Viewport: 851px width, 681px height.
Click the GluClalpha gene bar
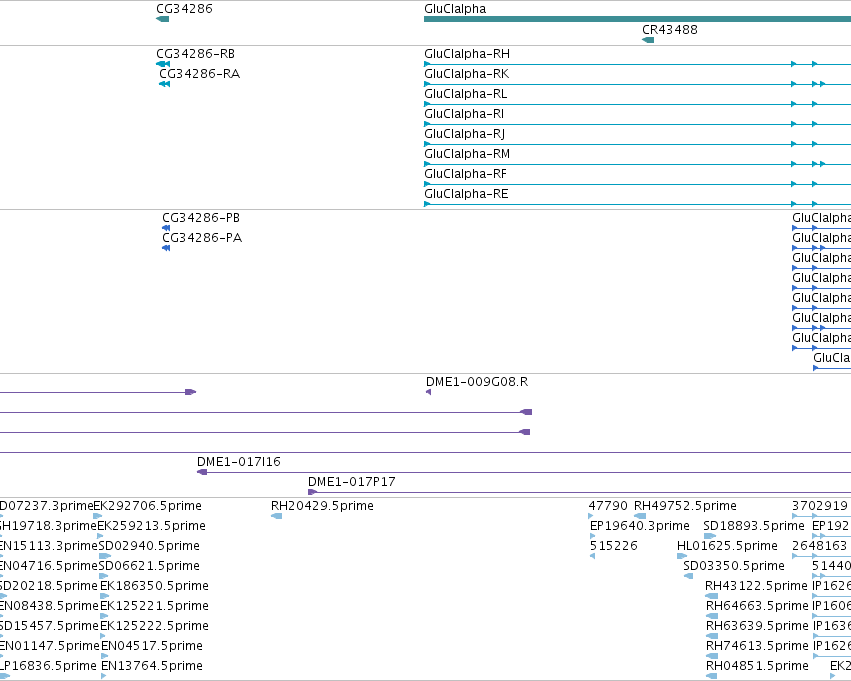[x=637, y=19]
